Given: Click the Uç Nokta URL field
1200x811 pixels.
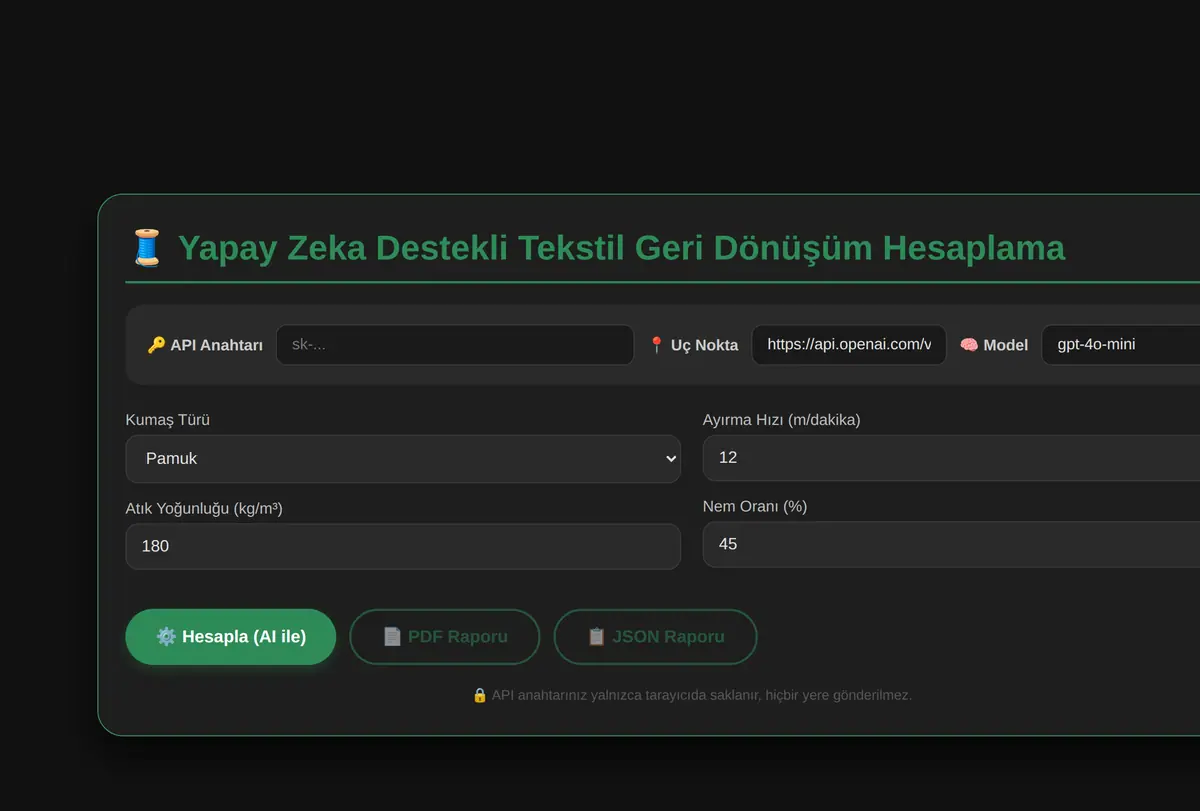Looking at the screenshot, I should point(849,345).
